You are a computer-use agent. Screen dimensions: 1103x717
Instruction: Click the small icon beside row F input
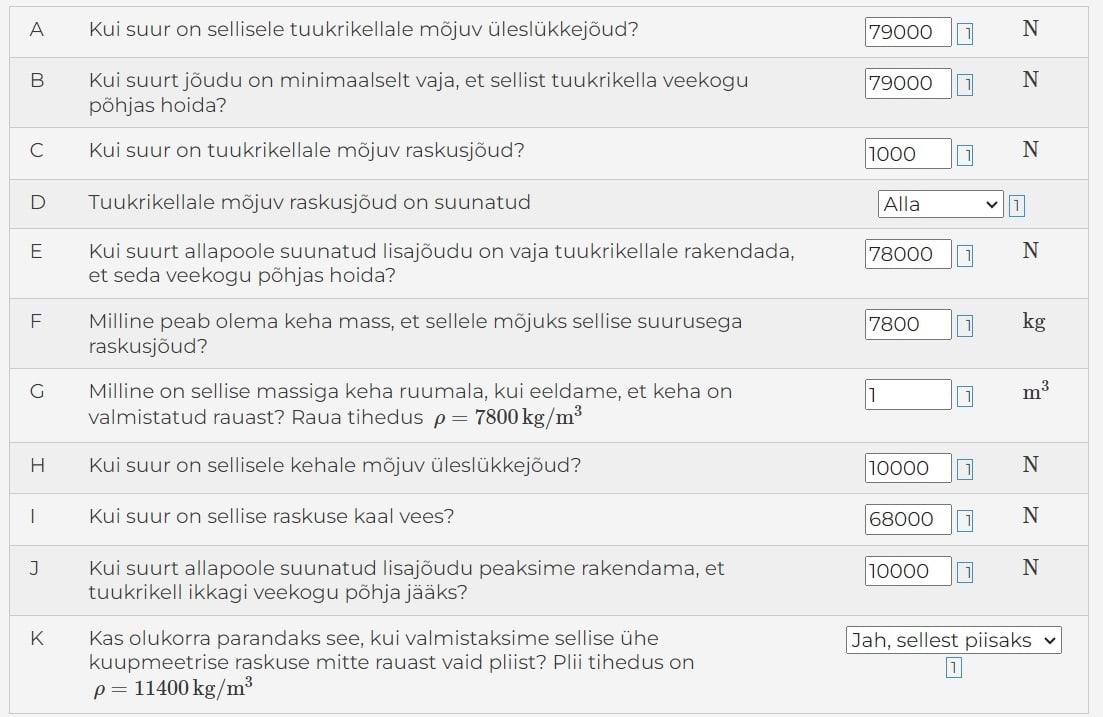click(x=965, y=326)
